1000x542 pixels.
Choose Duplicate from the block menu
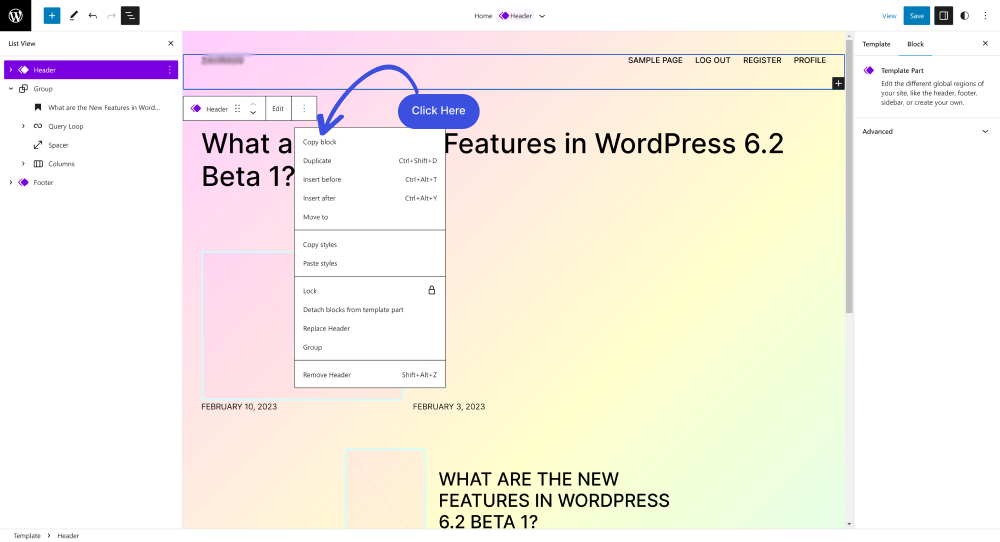370,161
